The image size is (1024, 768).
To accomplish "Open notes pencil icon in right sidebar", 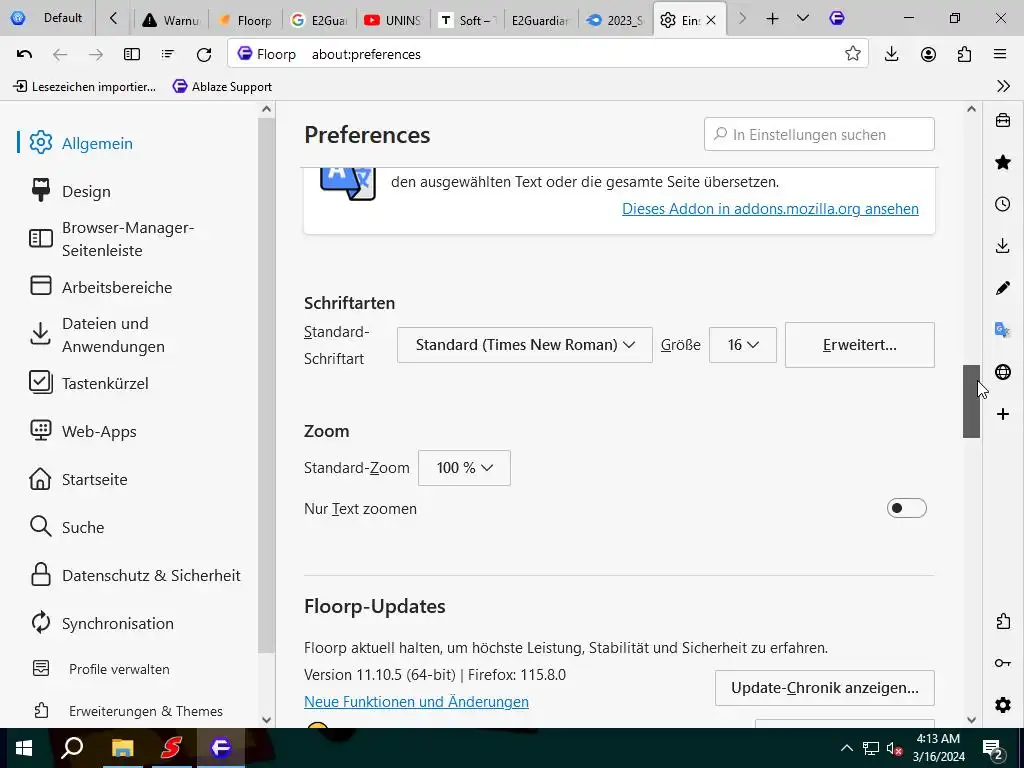I will [x=1002, y=288].
